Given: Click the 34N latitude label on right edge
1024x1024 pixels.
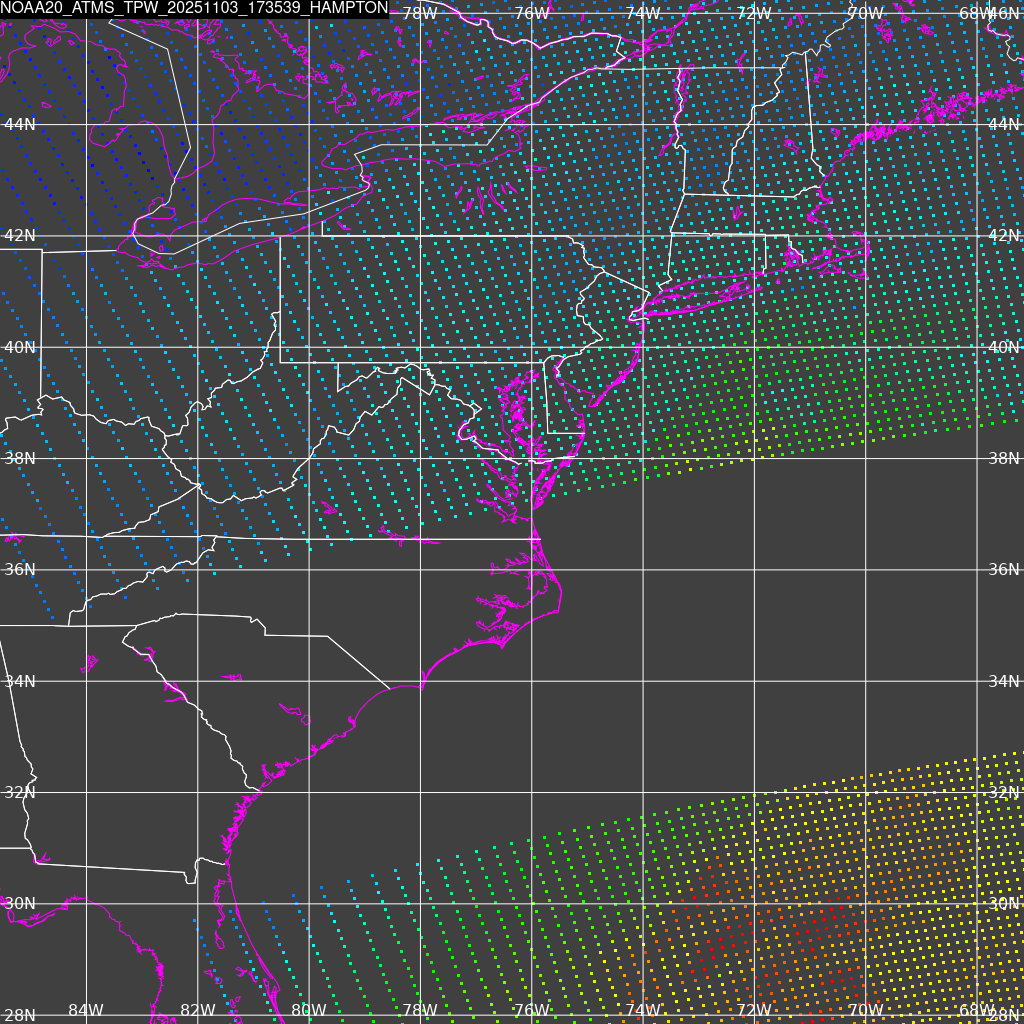Looking at the screenshot, I should (x=1004, y=681).
